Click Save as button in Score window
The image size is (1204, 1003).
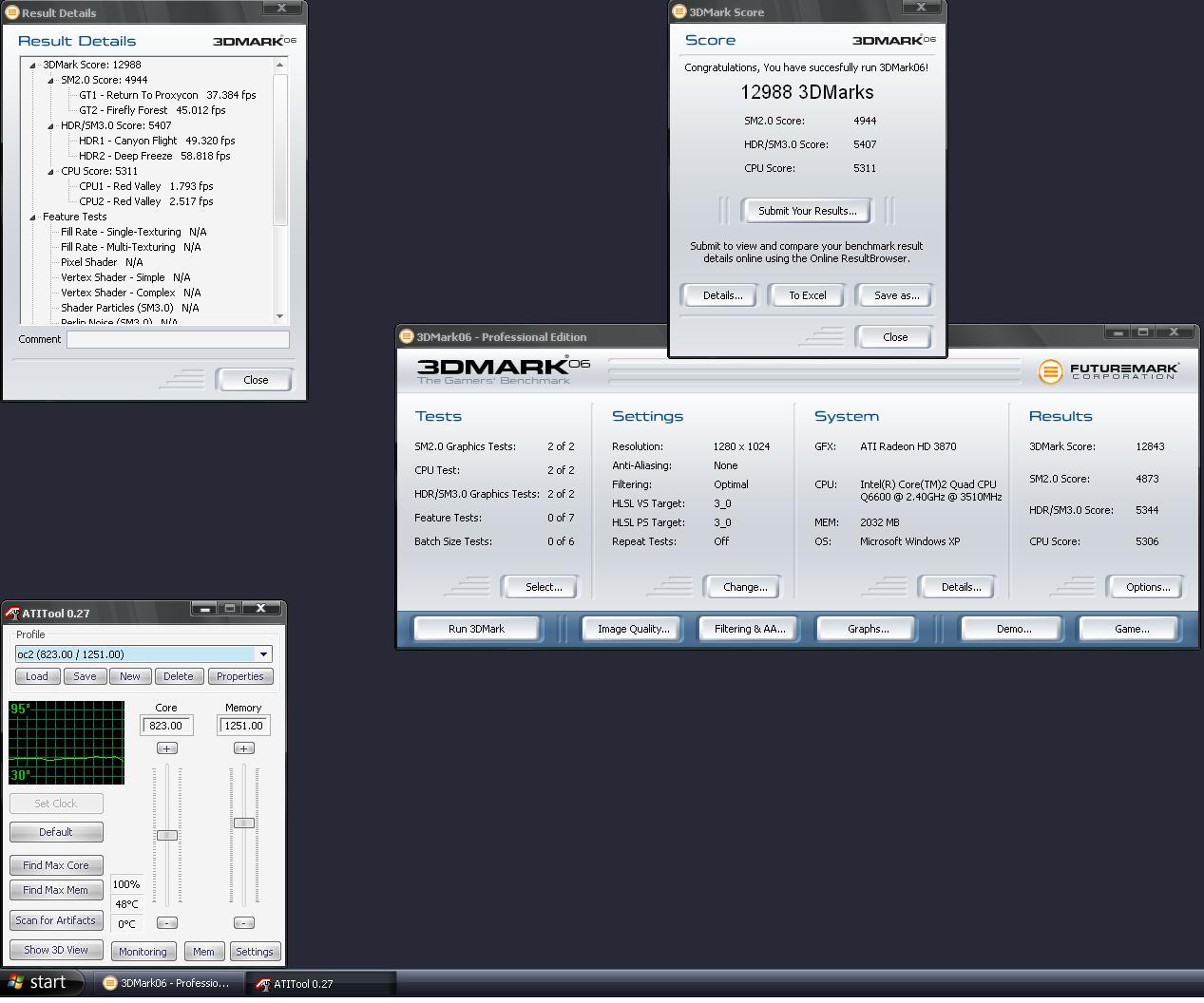pos(896,295)
